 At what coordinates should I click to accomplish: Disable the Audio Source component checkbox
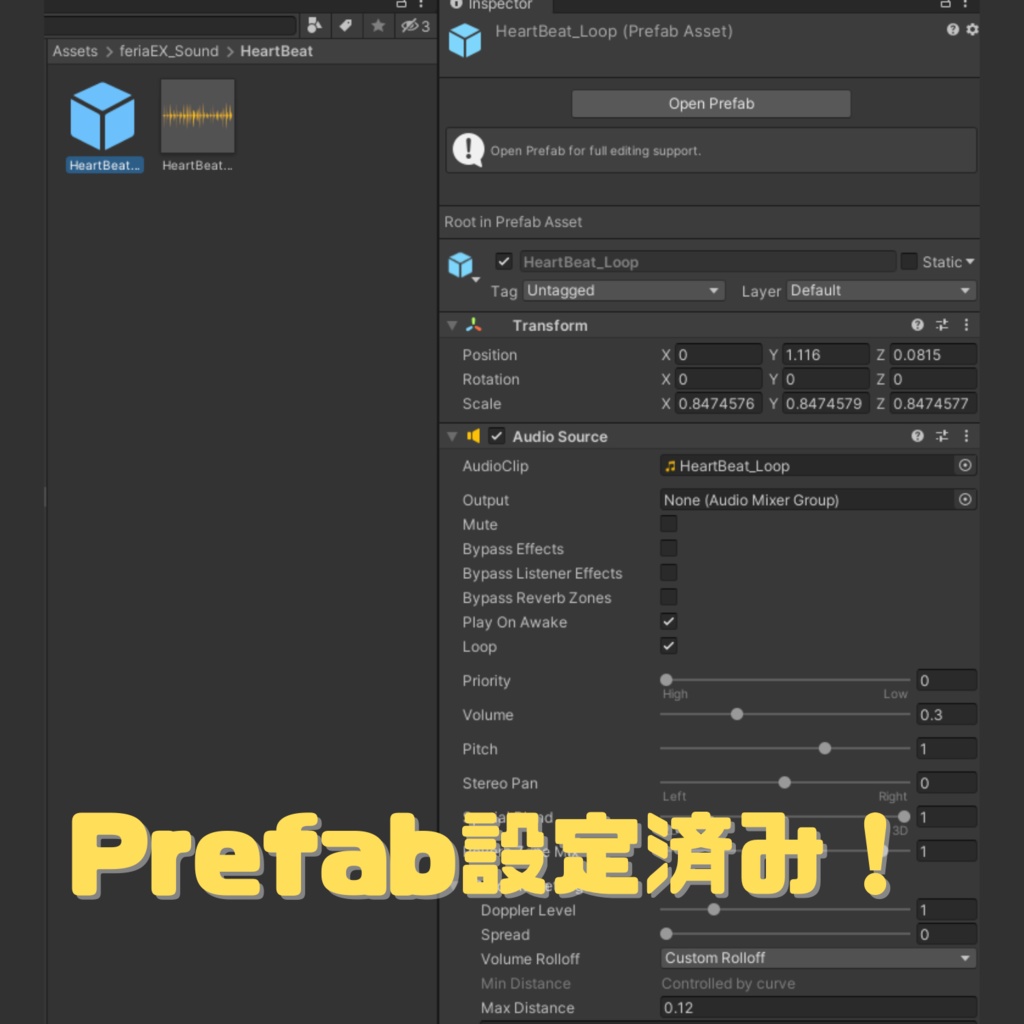pos(497,436)
